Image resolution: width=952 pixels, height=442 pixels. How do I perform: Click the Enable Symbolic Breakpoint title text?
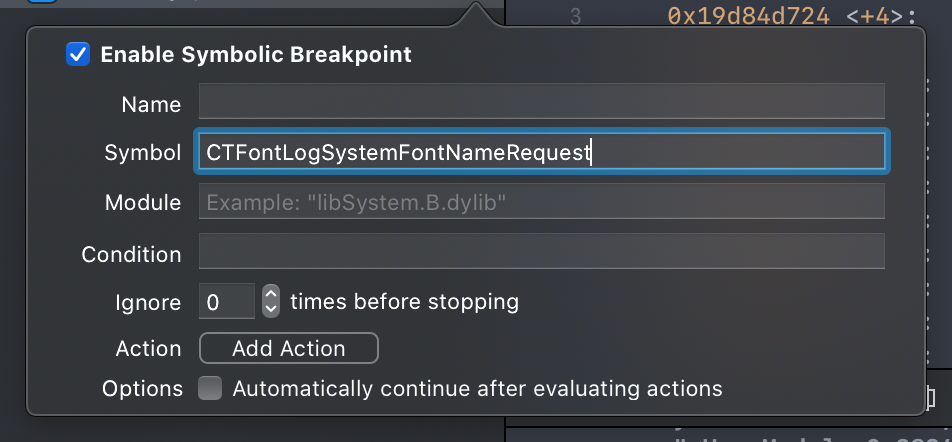pos(256,55)
